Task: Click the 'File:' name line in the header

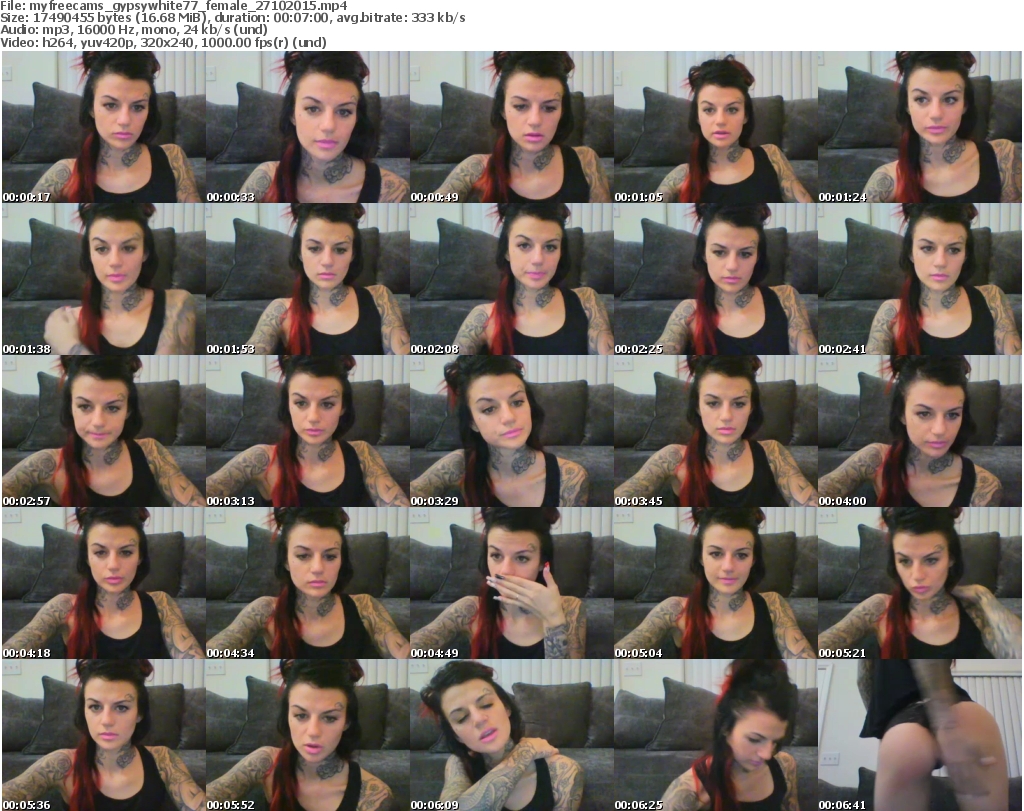Action: pyautogui.click(x=174, y=6)
